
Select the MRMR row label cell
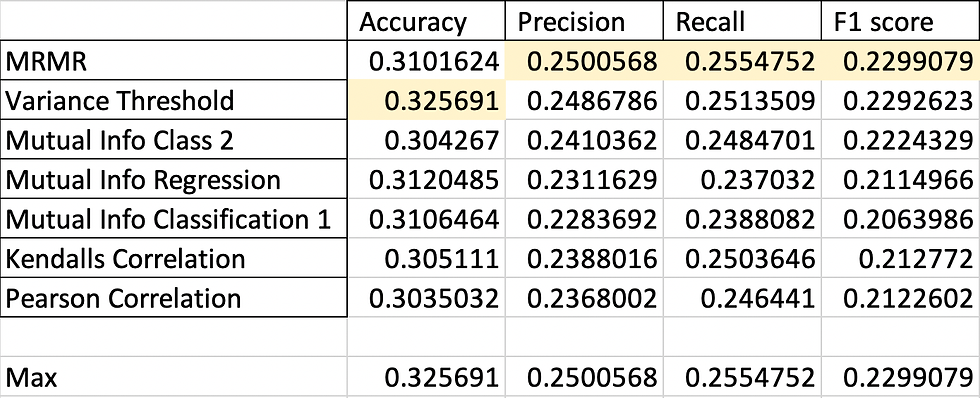(174, 60)
